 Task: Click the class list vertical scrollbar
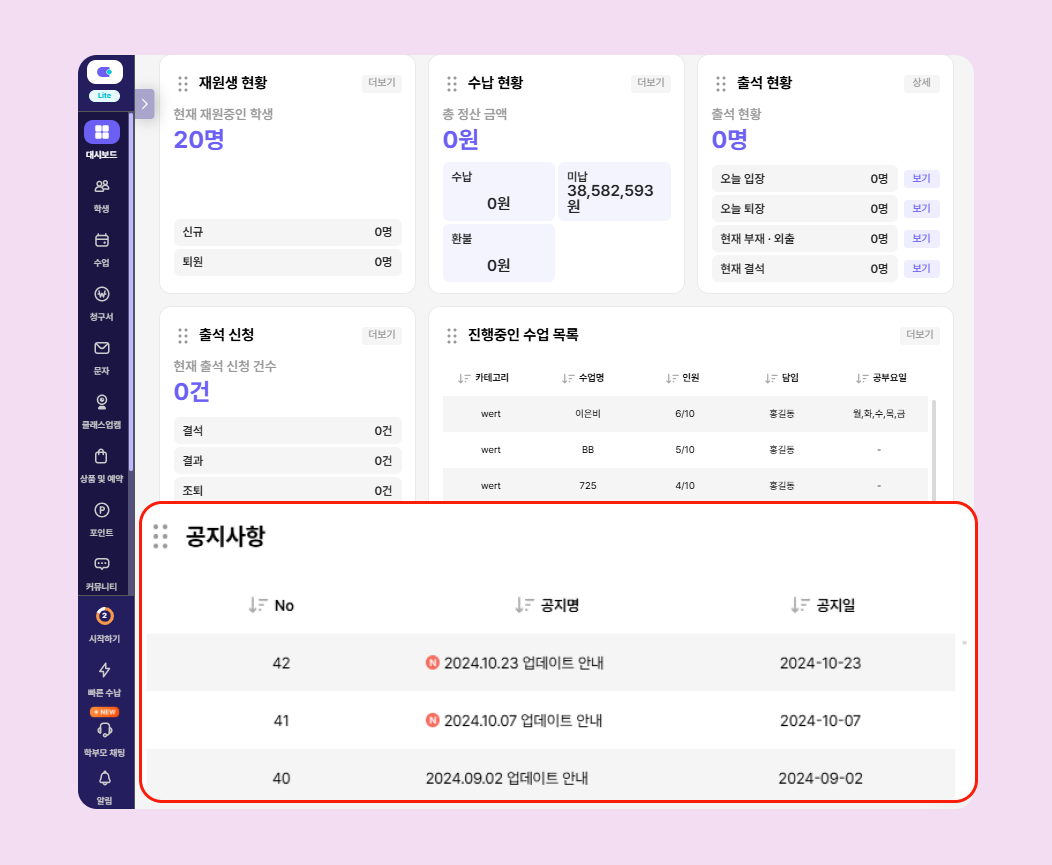pyautogui.click(x=934, y=450)
